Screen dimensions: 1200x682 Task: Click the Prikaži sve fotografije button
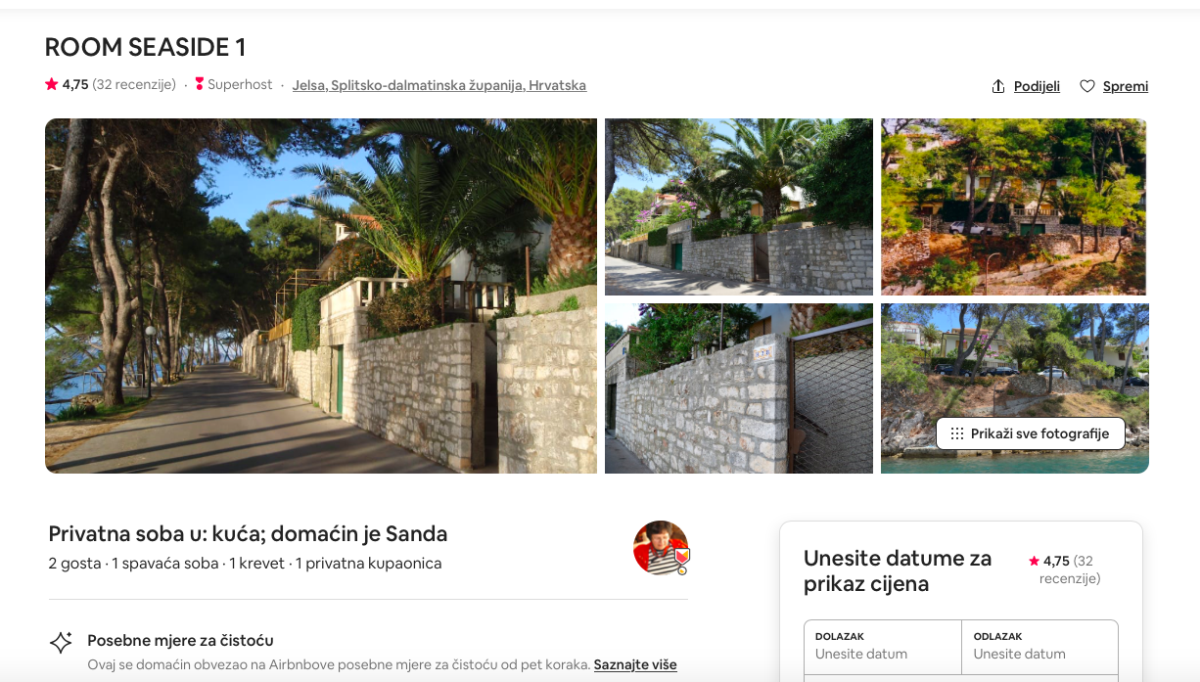click(x=1030, y=433)
